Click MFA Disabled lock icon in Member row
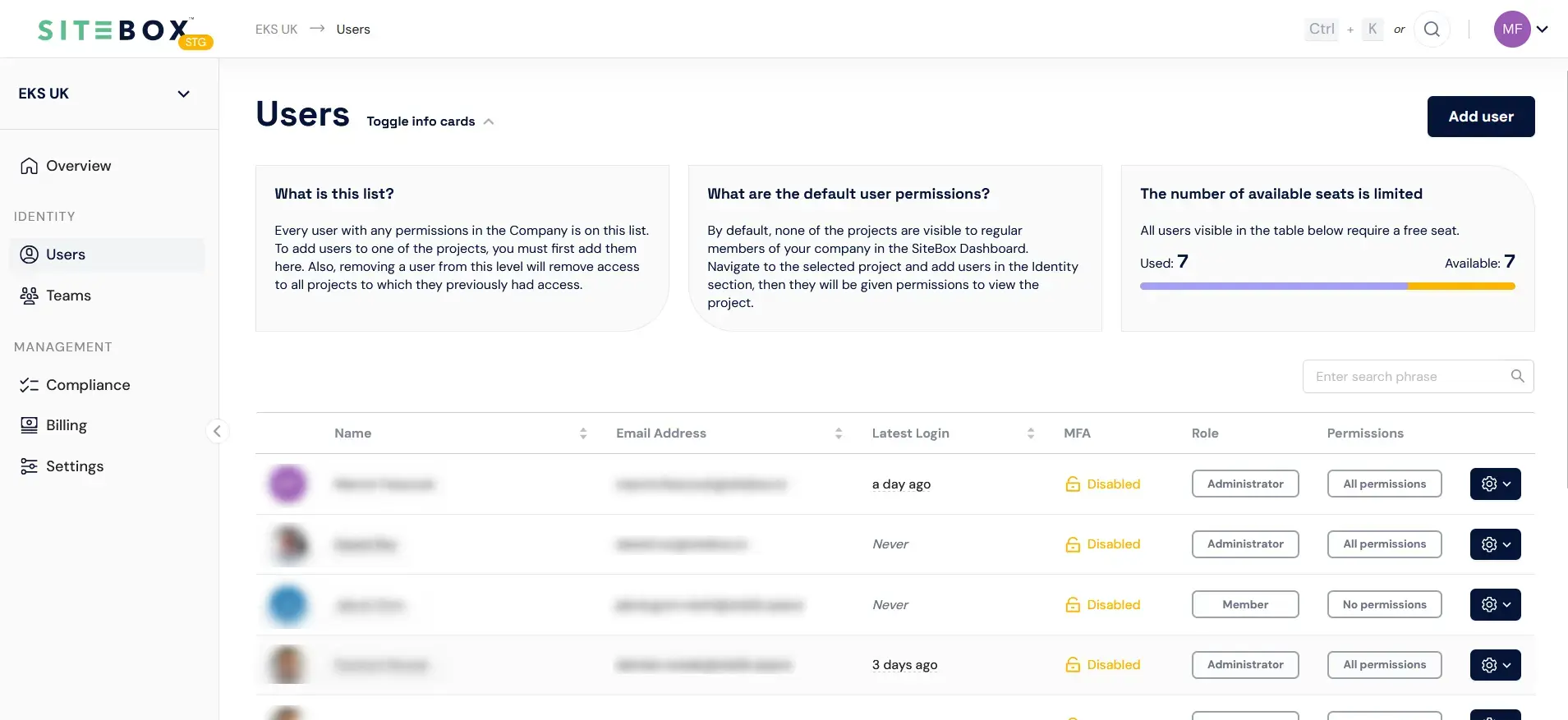This screenshot has width=1568, height=720. (x=1073, y=605)
